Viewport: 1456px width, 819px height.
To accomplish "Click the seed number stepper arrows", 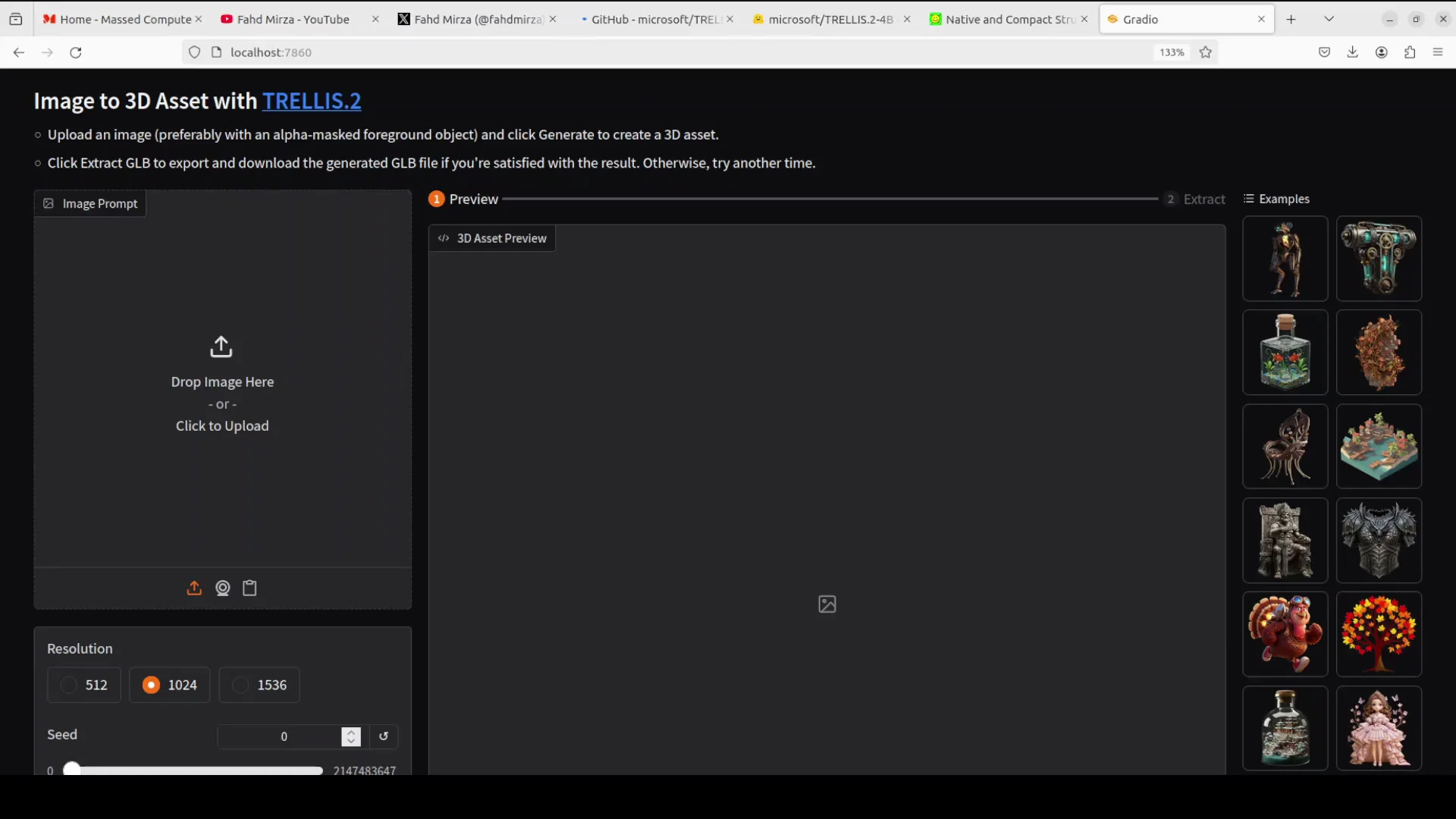I will point(350,736).
